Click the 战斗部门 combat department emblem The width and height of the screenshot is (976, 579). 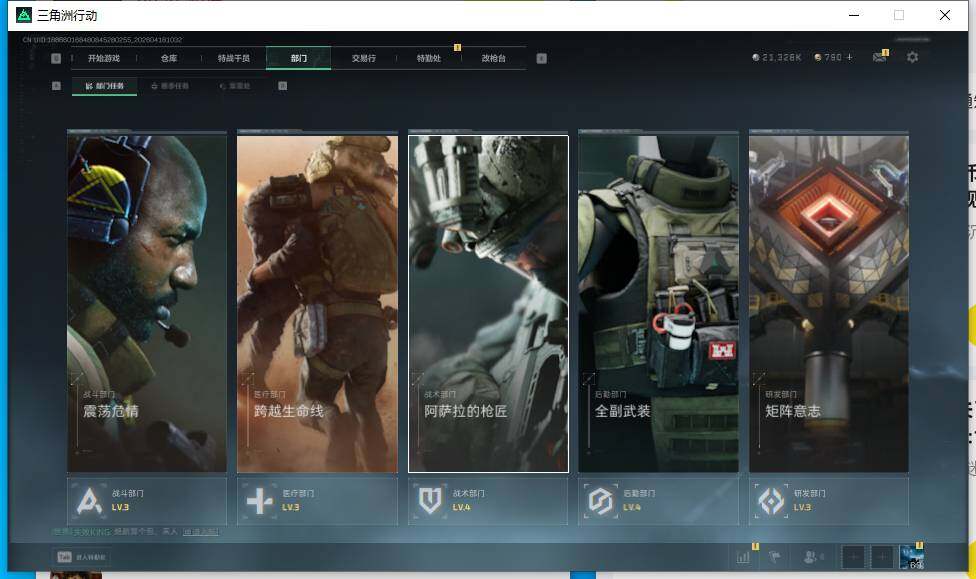tap(91, 500)
